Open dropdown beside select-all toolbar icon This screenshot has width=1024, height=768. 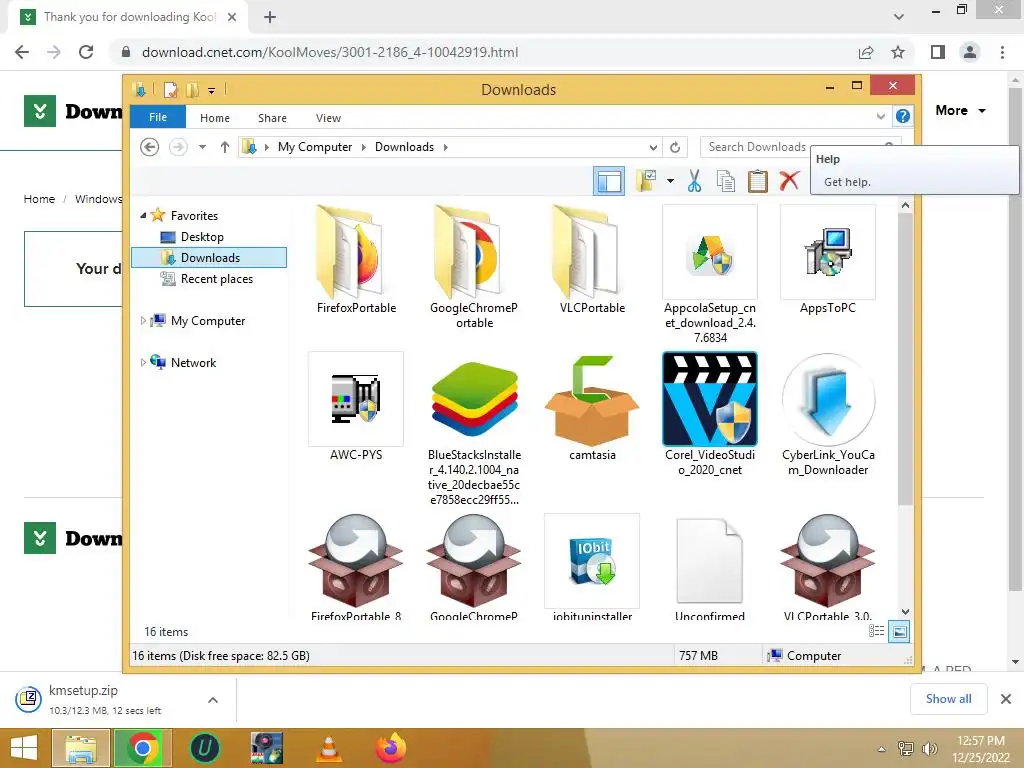click(670, 181)
